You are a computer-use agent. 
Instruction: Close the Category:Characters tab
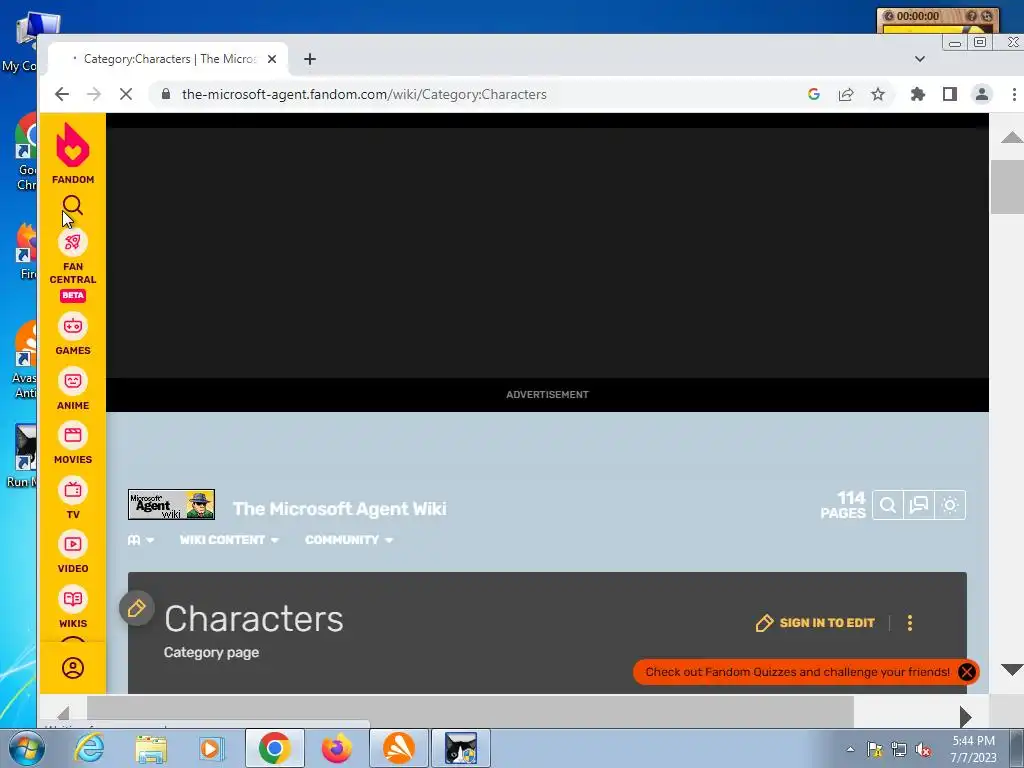pyautogui.click(x=272, y=59)
